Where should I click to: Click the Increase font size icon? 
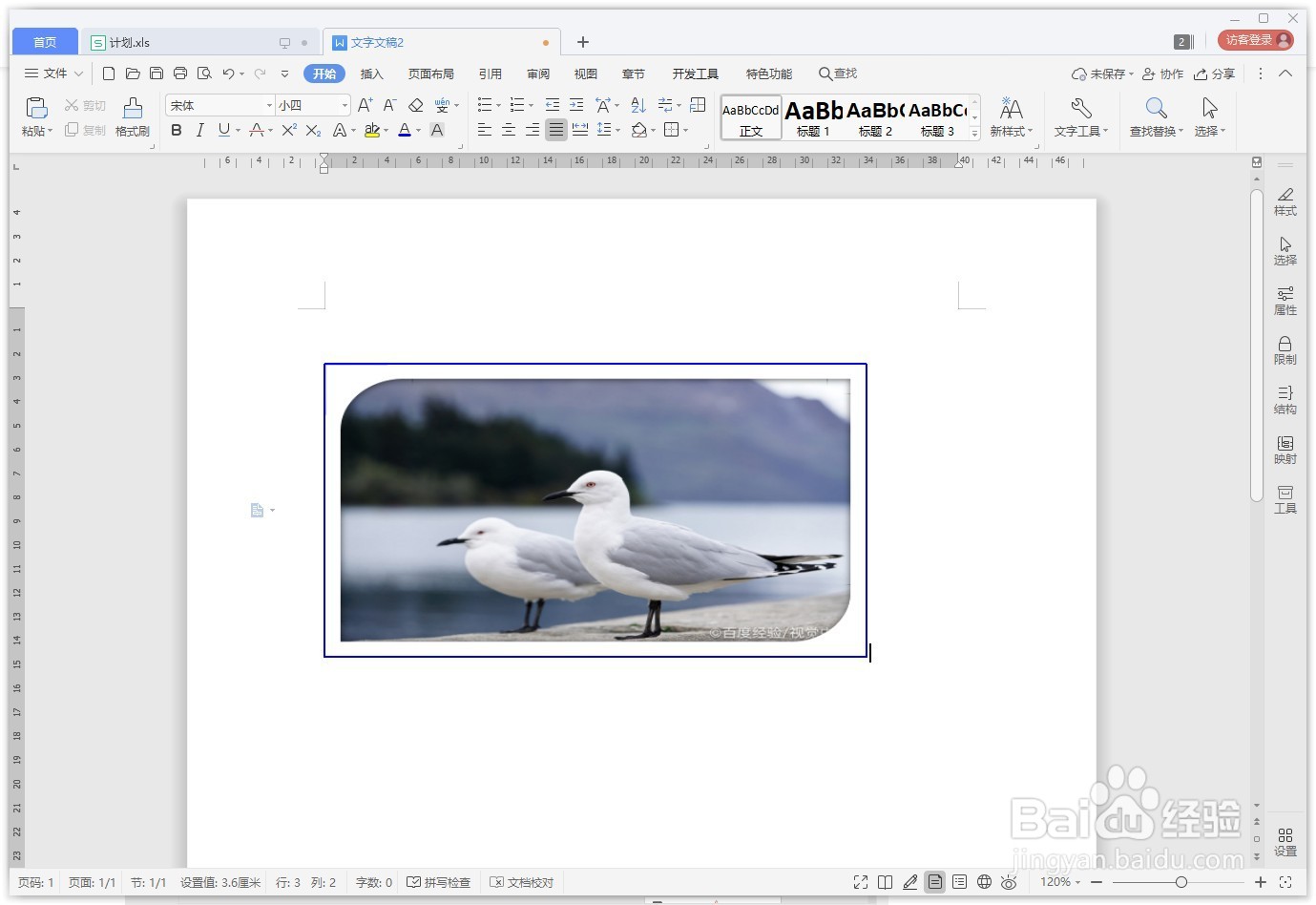(x=366, y=105)
